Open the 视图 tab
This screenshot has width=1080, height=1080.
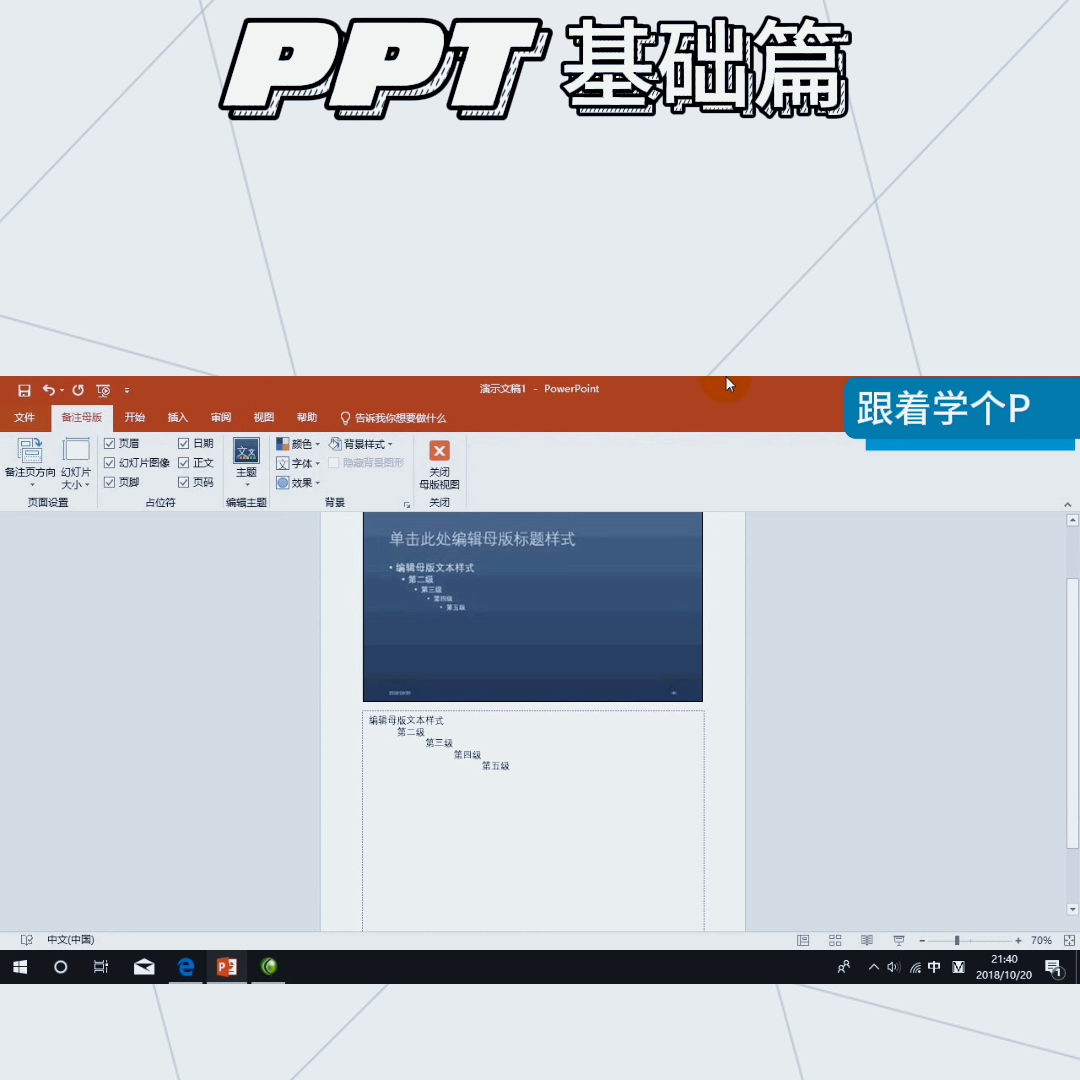(264, 417)
